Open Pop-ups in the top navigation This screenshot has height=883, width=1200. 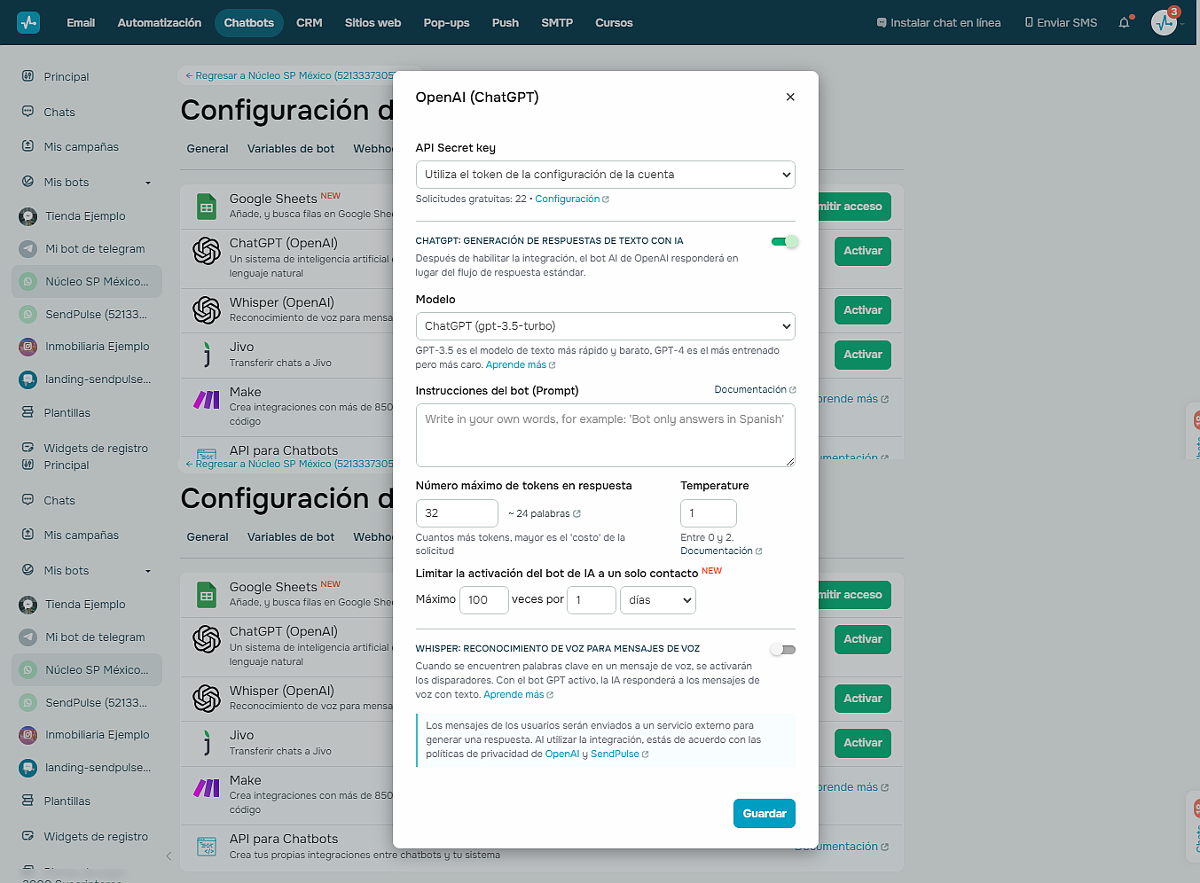point(446,22)
